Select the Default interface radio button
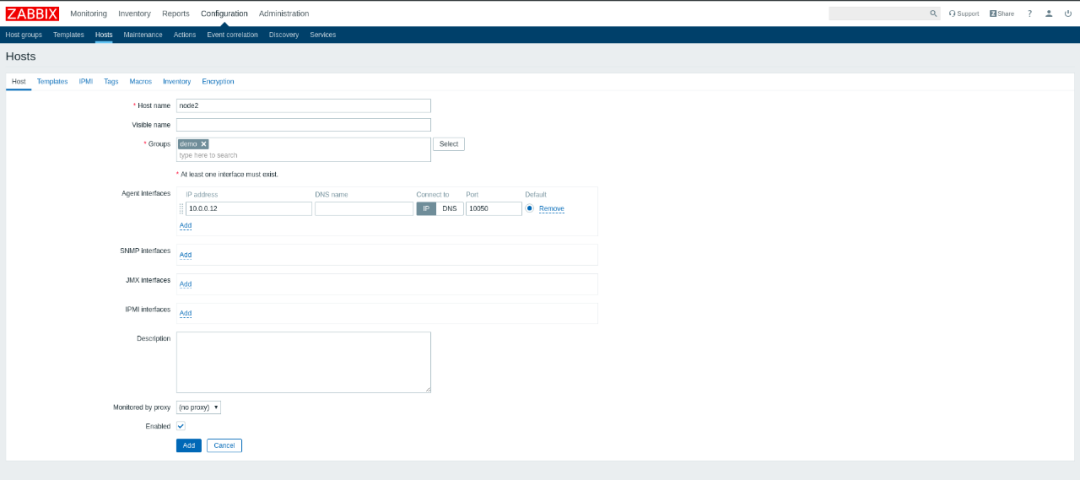 pos(529,208)
